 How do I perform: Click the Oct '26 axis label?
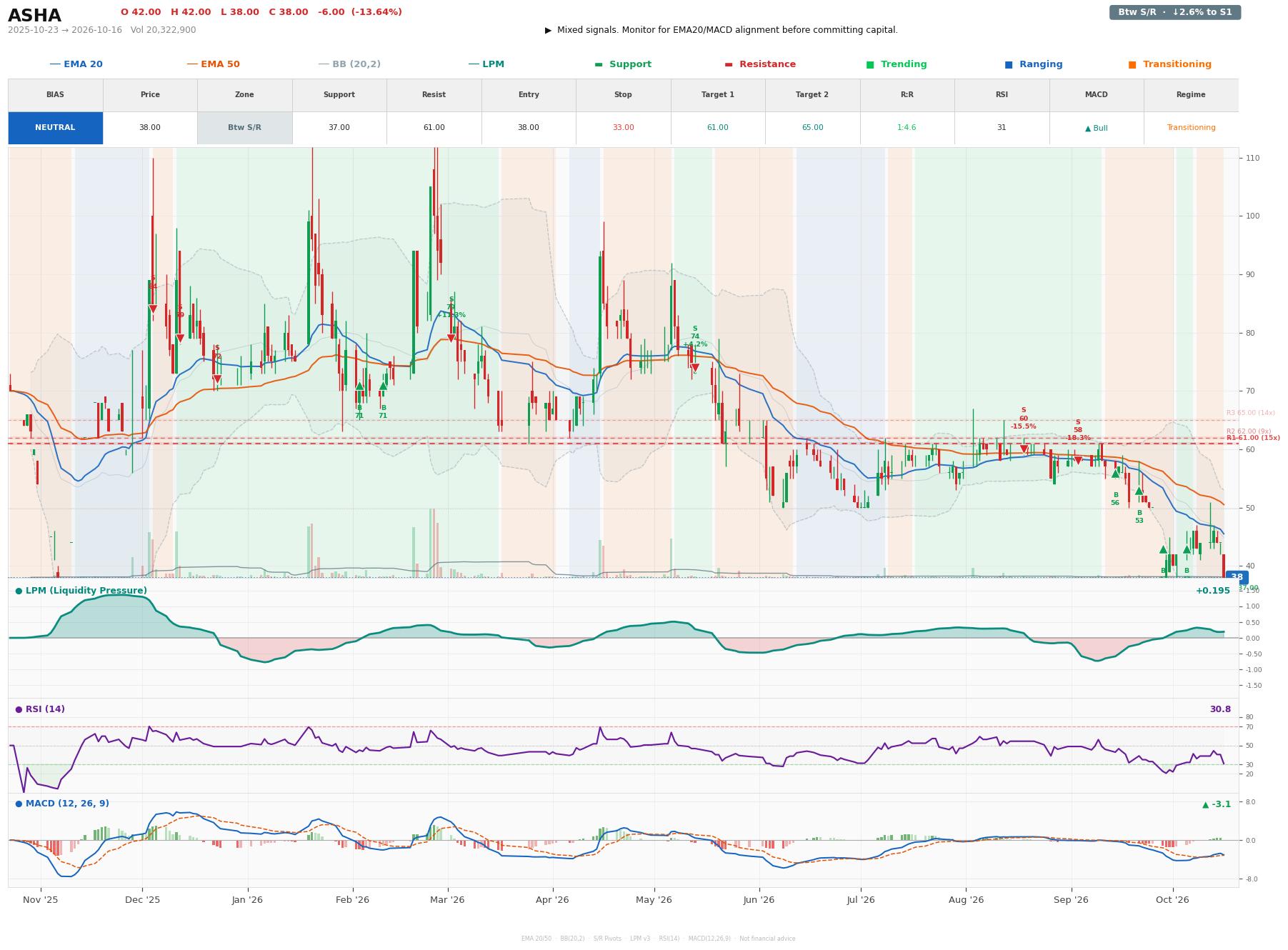tap(1172, 900)
